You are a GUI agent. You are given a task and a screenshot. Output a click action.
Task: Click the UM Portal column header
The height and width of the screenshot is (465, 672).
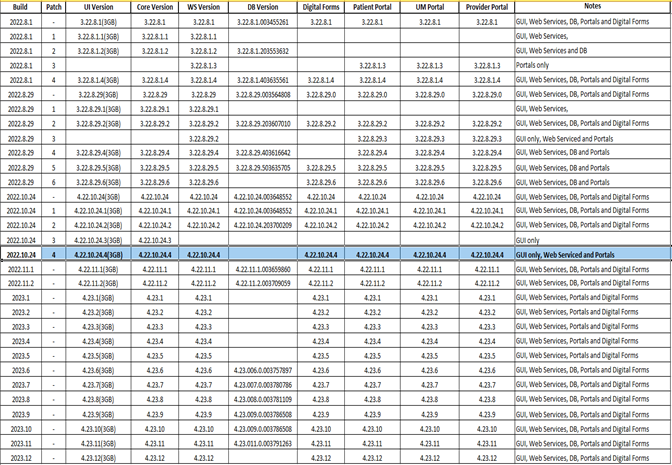[429, 6]
